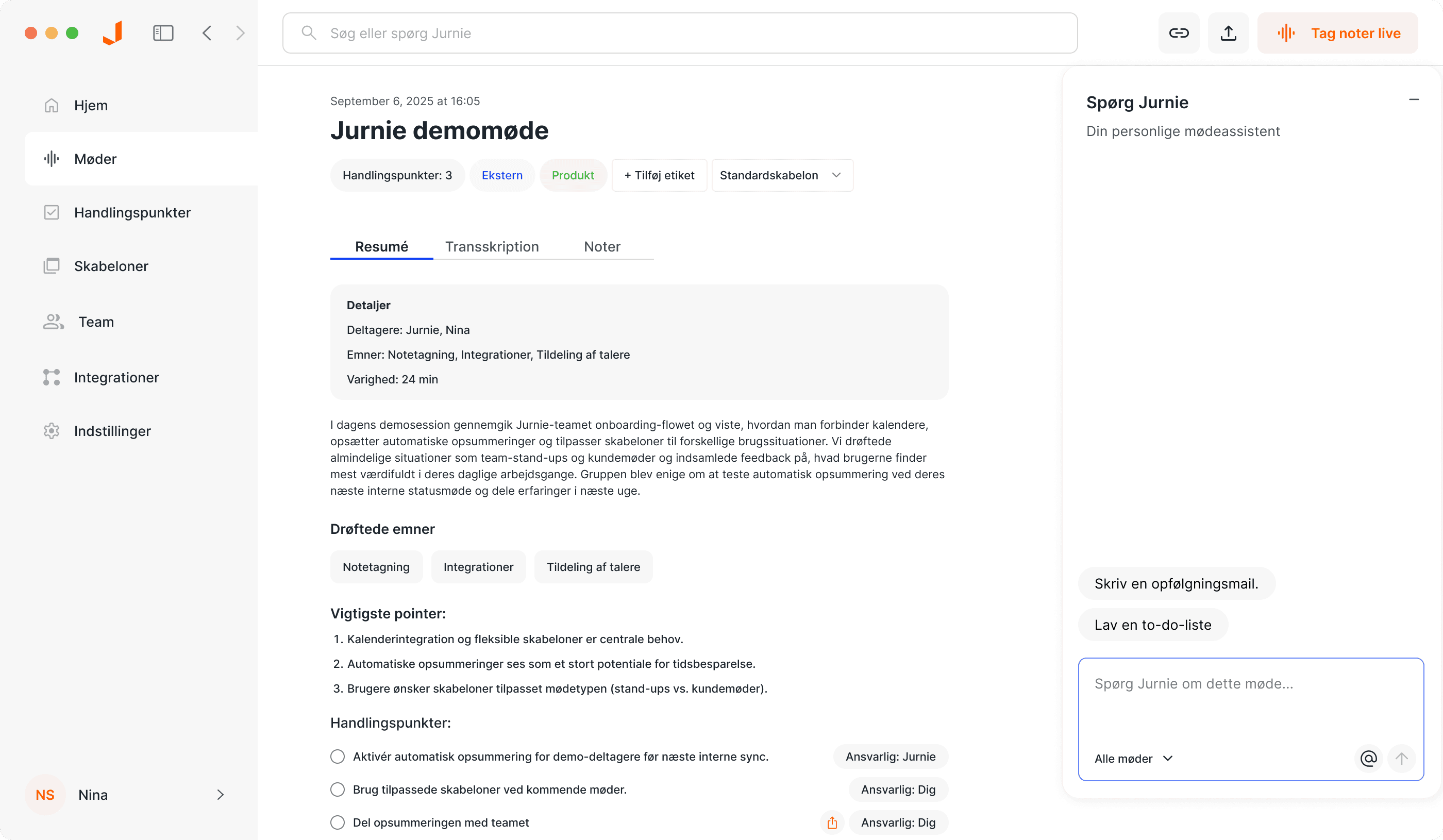This screenshot has height=840, width=1443.
Task: Mark 'Brug tilpassede skabeloner' as done
Action: click(x=337, y=789)
